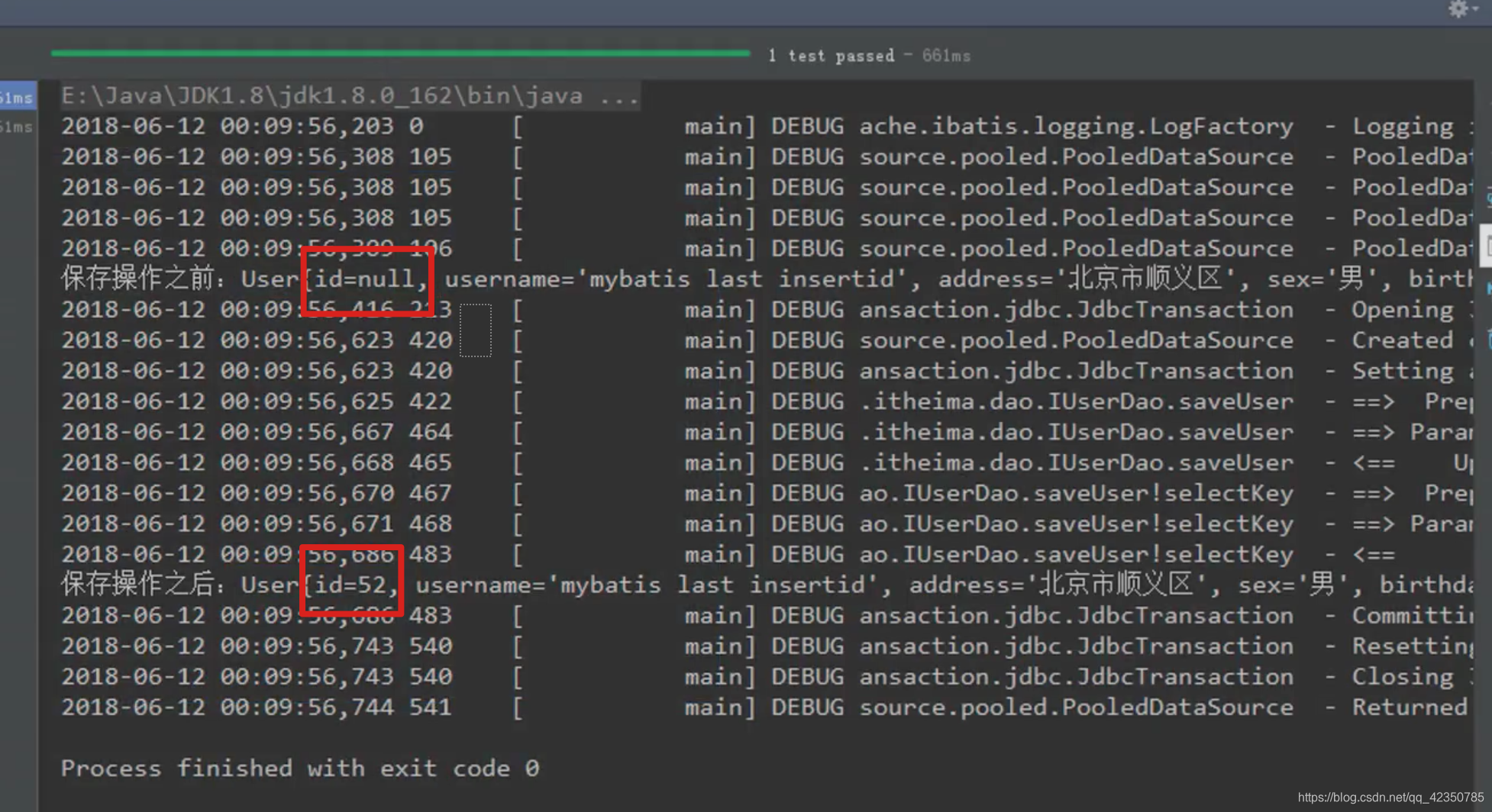Select the highlighted test duration entry in left panel

(18, 98)
